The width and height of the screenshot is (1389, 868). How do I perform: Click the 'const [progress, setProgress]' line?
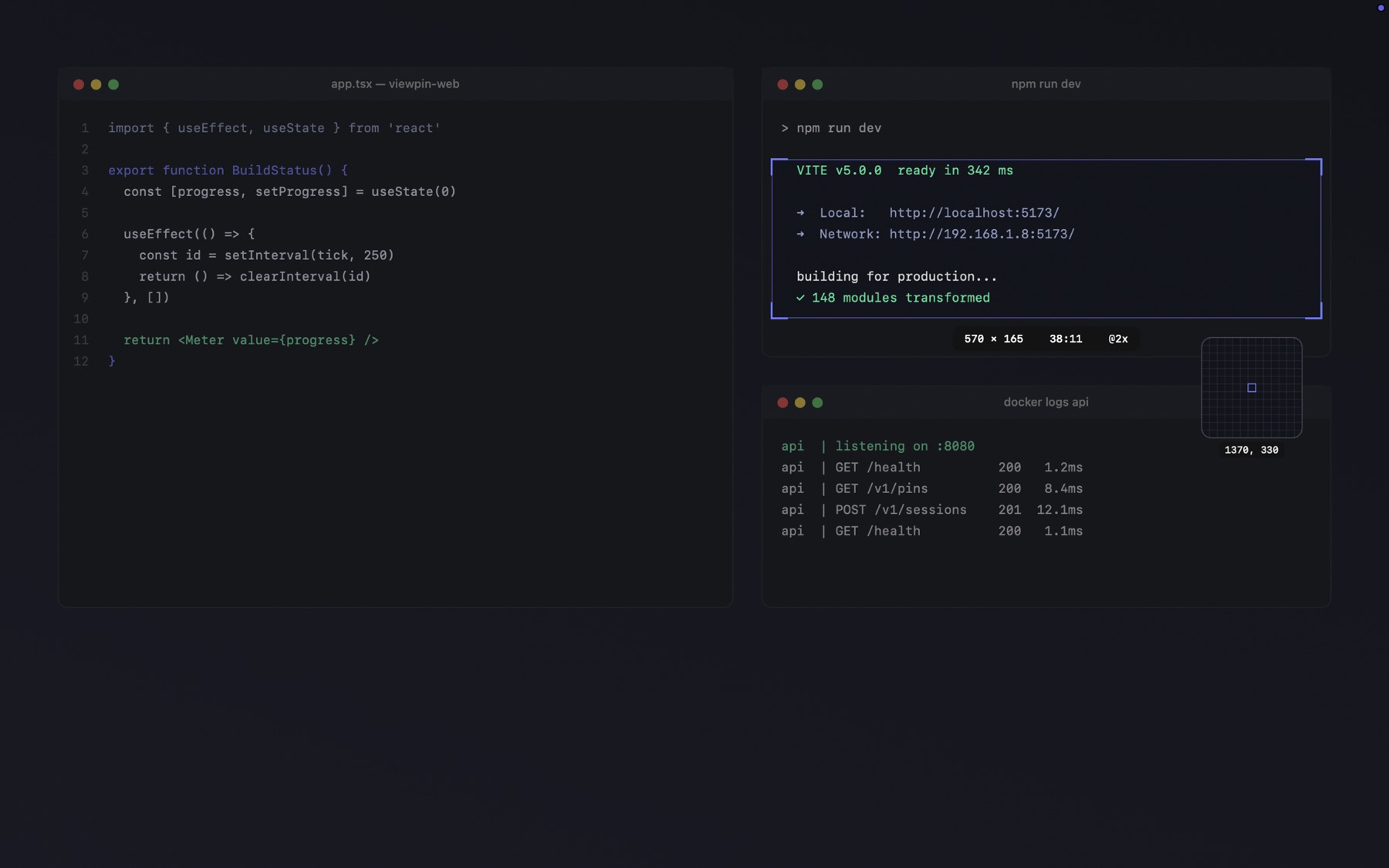(x=290, y=191)
